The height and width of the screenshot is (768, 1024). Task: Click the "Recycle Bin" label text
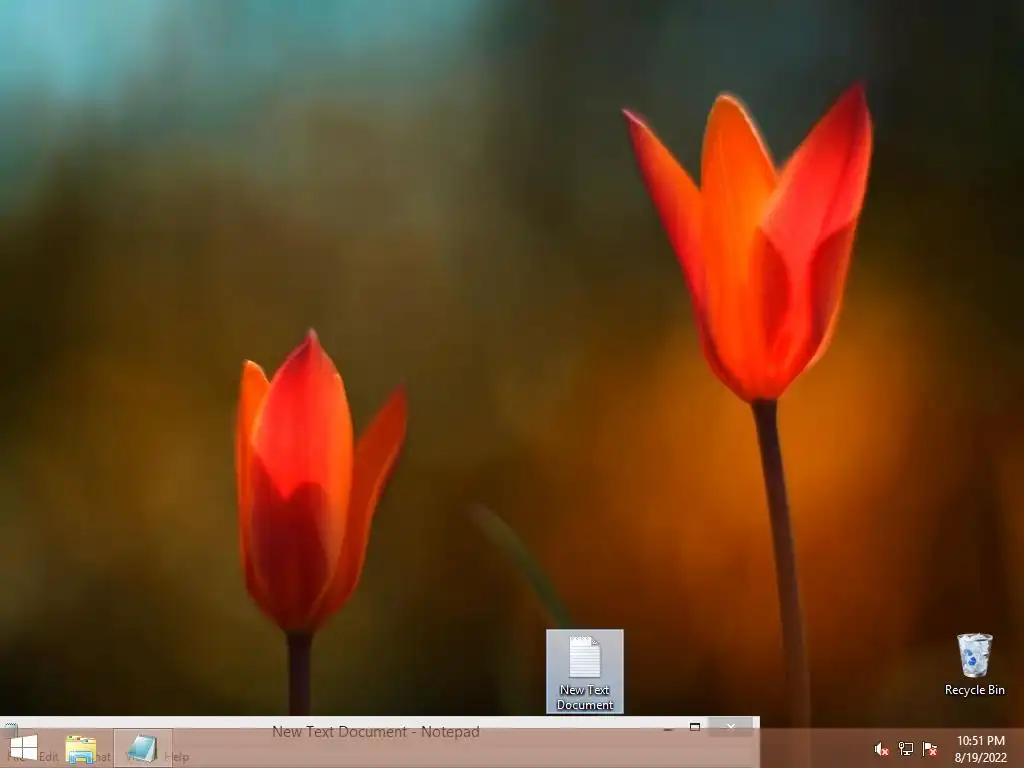974,690
